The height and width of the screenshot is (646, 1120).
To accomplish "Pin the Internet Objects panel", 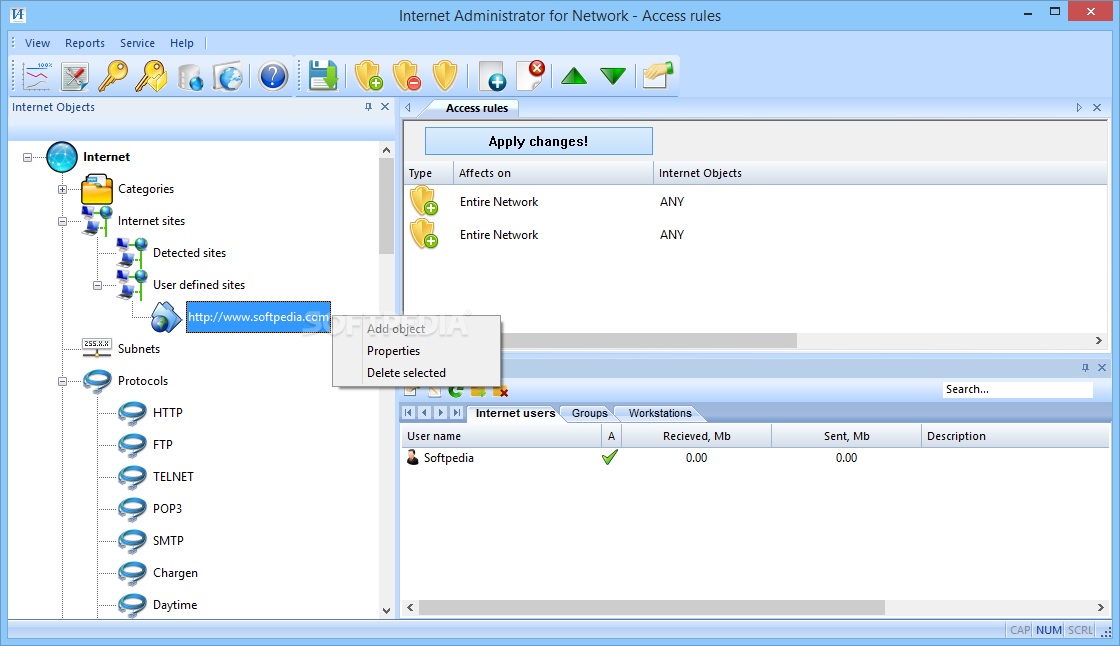I will click(x=369, y=106).
